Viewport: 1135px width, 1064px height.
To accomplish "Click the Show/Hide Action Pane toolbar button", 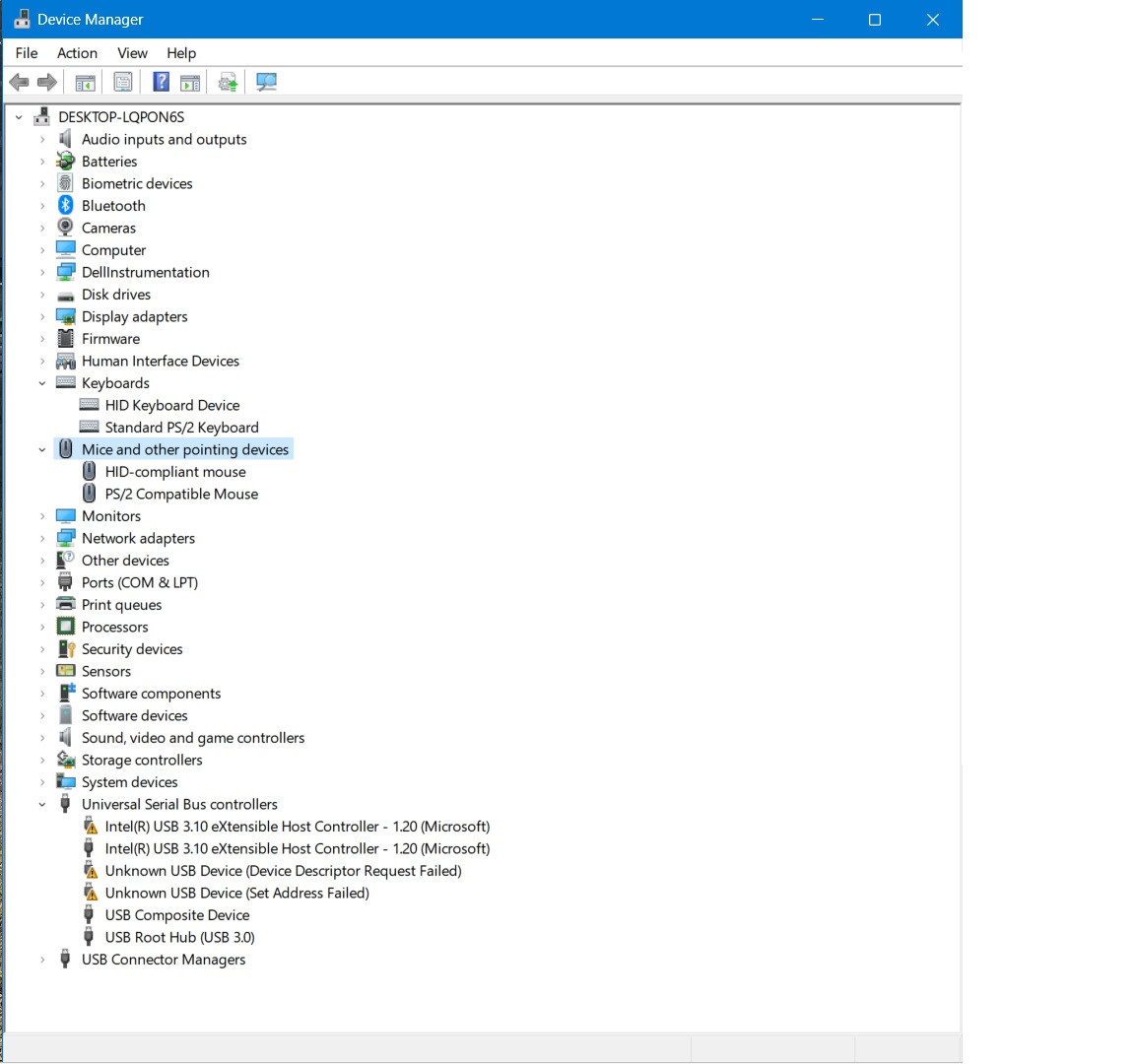I will [x=190, y=83].
